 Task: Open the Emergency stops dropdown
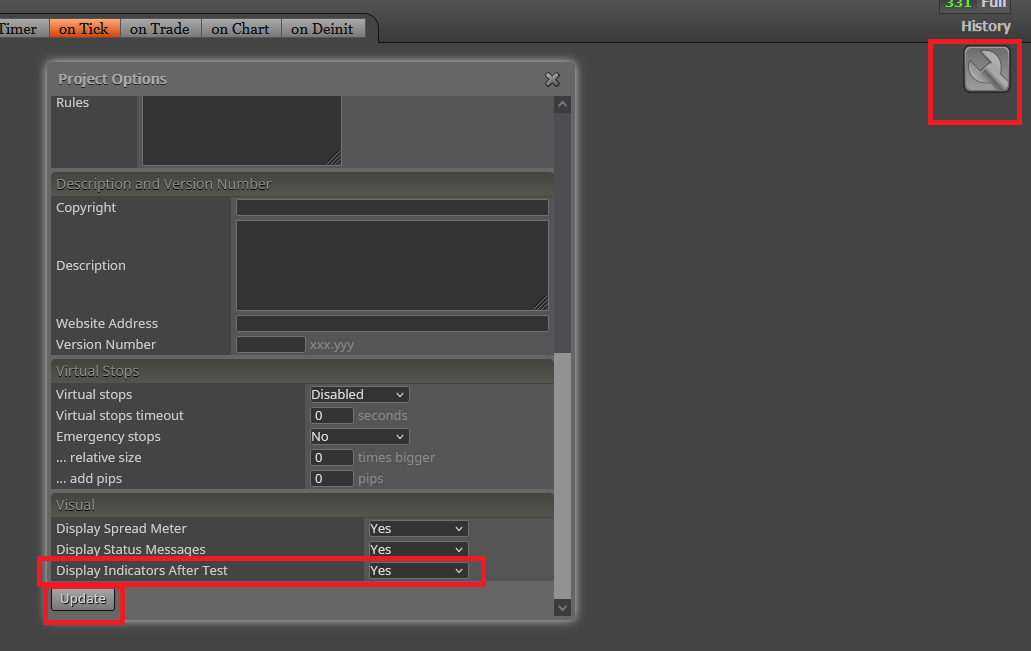click(x=359, y=437)
